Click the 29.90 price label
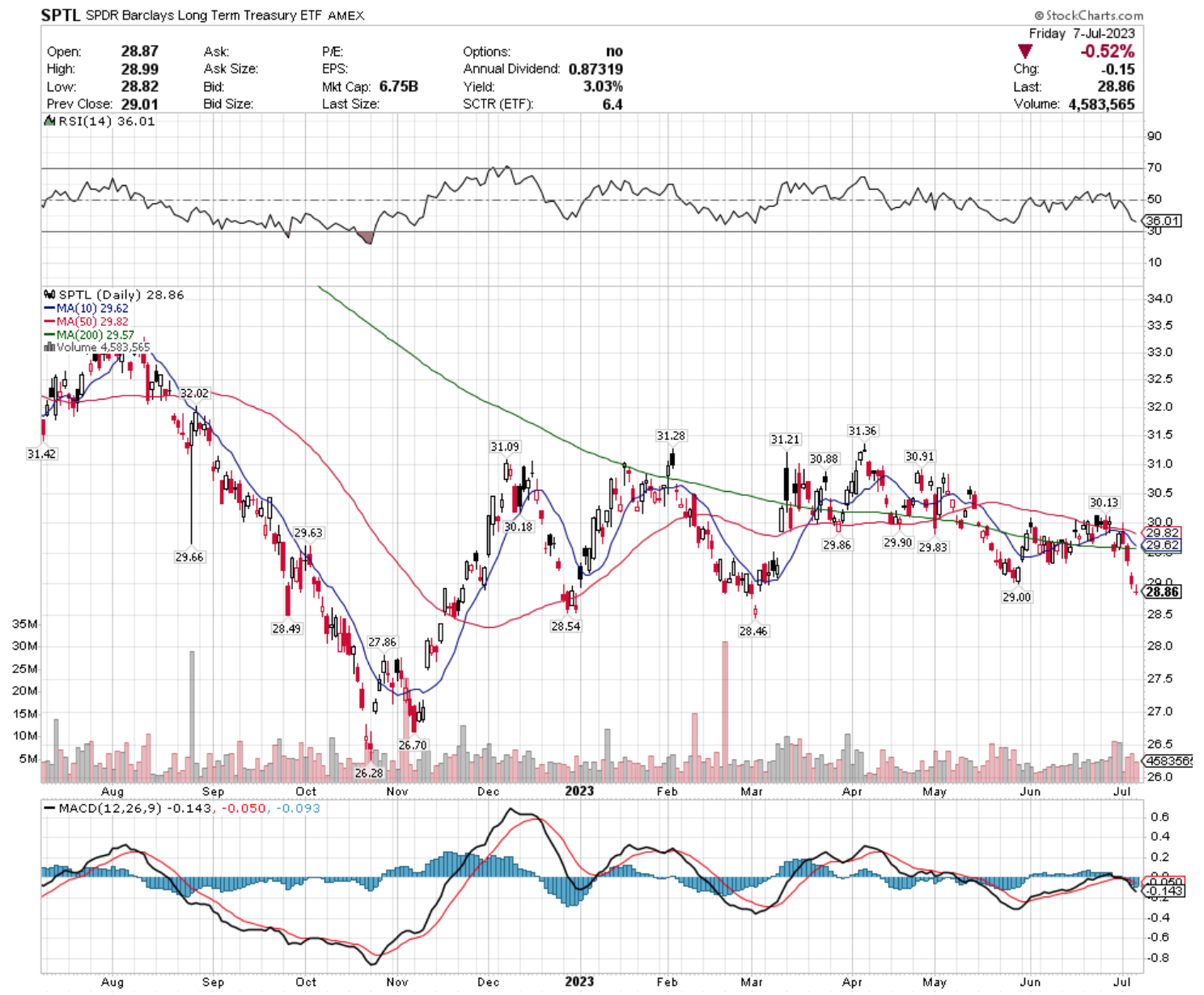 [x=898, y=543]
